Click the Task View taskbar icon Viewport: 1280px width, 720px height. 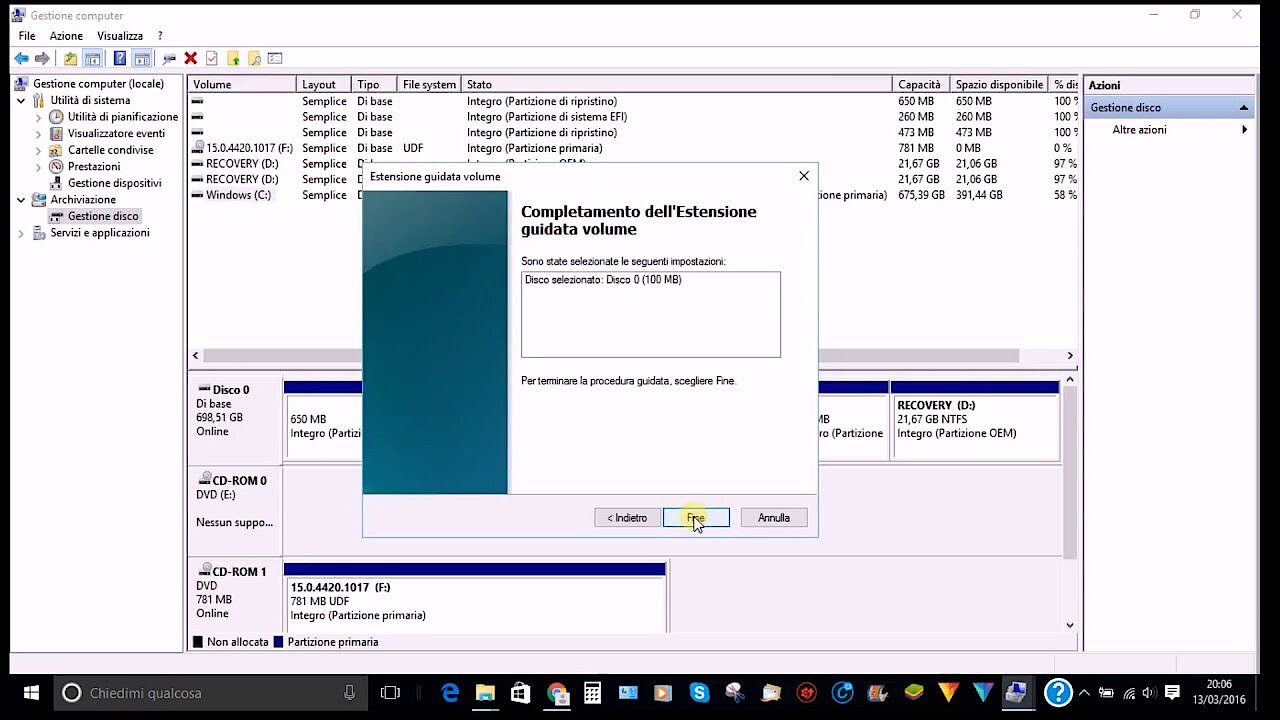390,693
